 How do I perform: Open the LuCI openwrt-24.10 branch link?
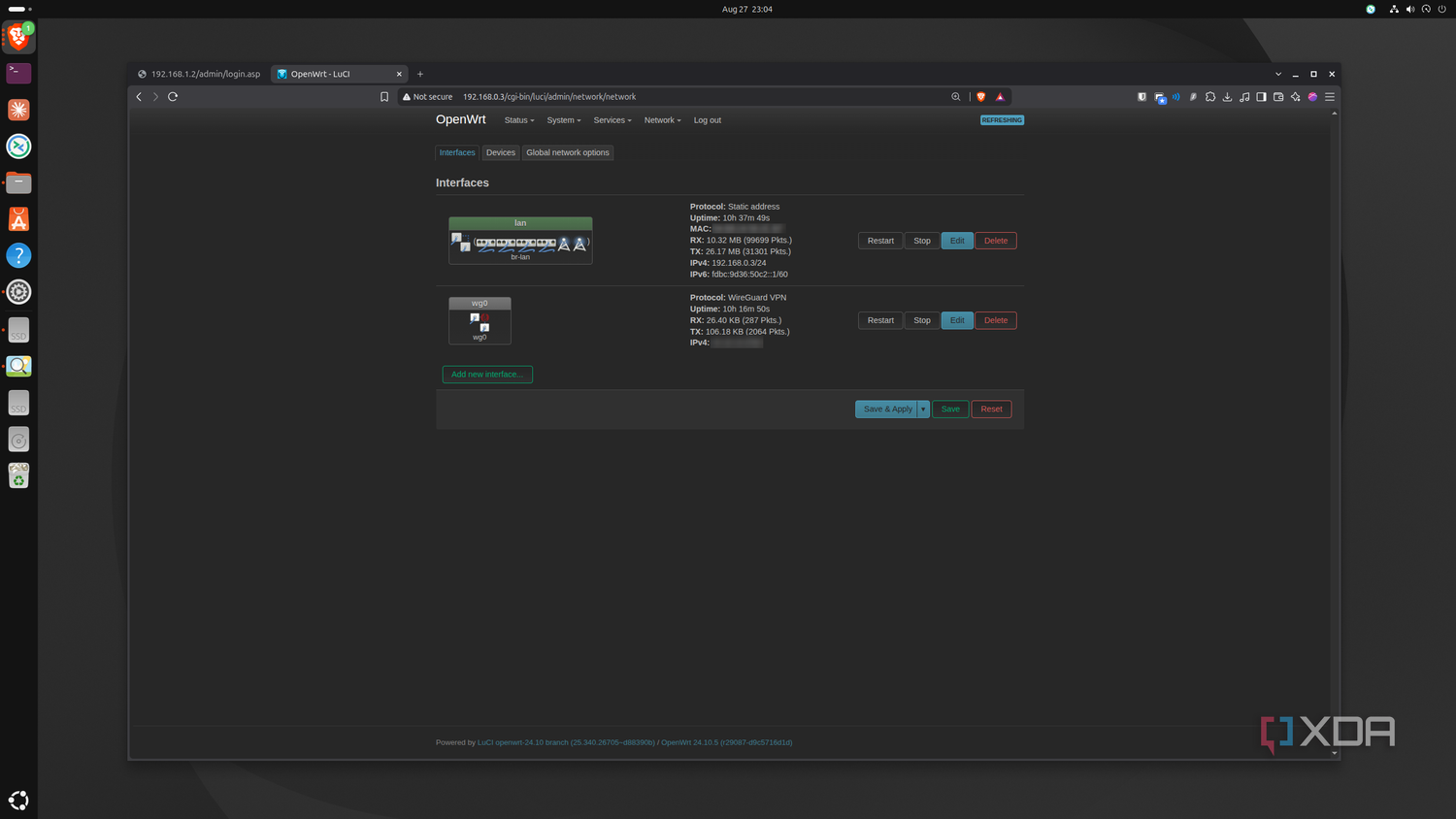(566, 742)
